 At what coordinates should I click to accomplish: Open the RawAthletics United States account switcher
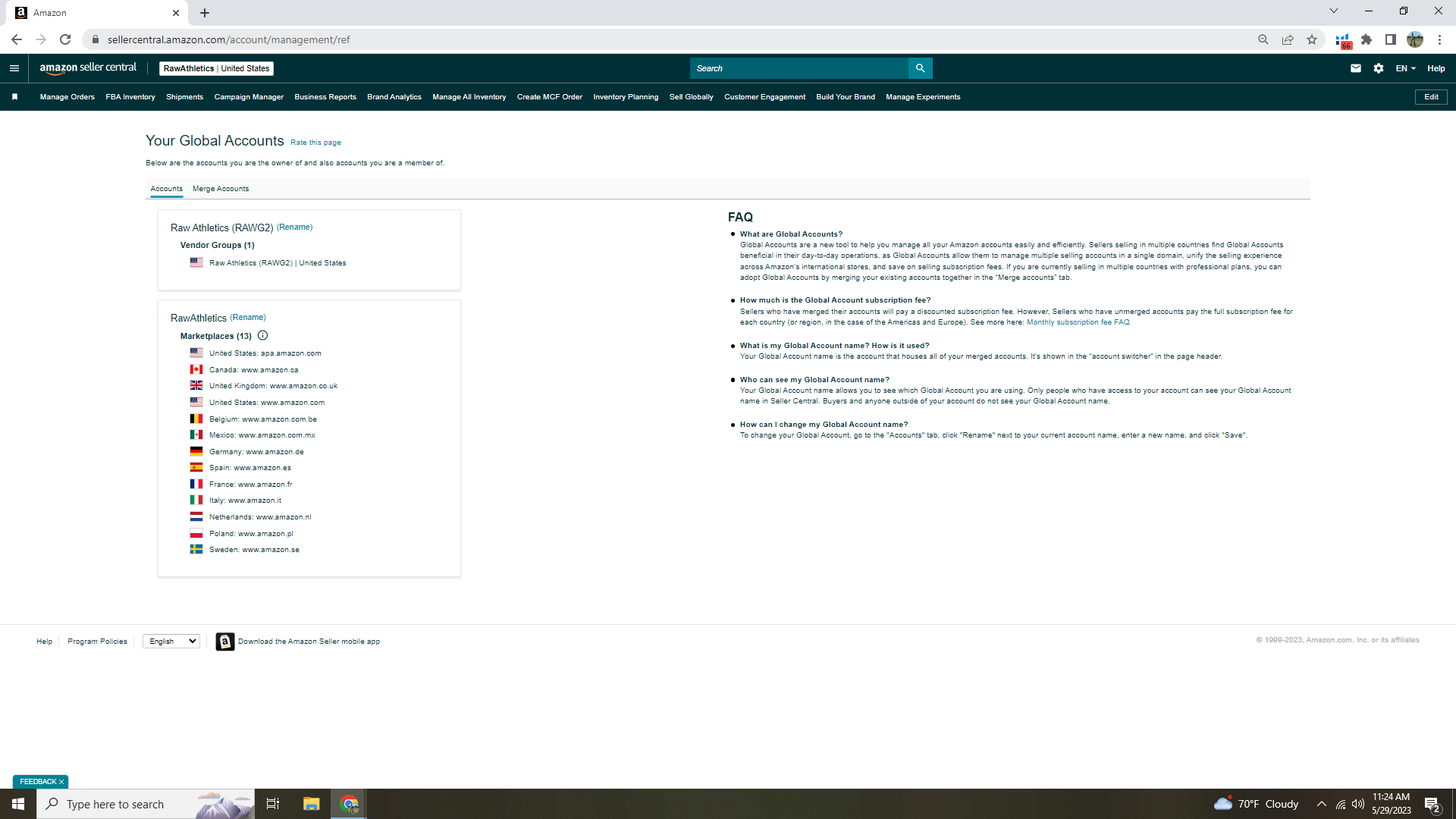click(x=216, y=68)
